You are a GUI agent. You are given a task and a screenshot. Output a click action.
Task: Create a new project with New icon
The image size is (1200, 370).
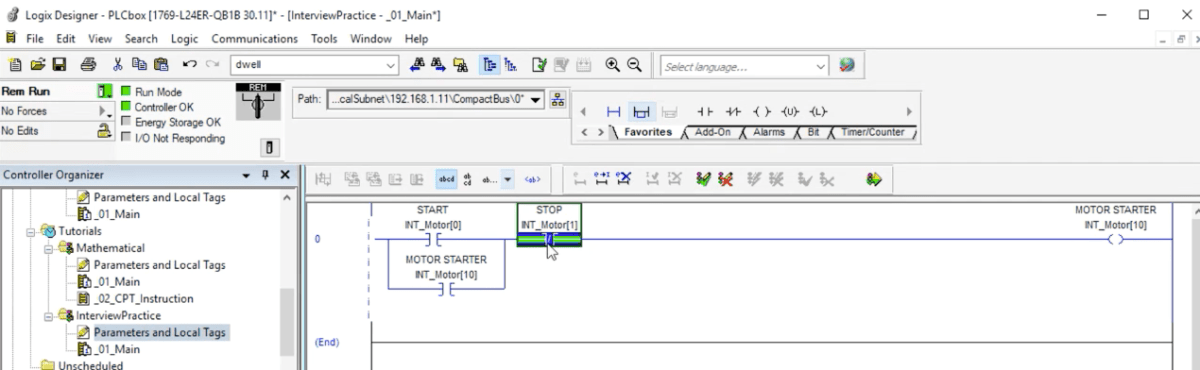(x=15, y=65)
